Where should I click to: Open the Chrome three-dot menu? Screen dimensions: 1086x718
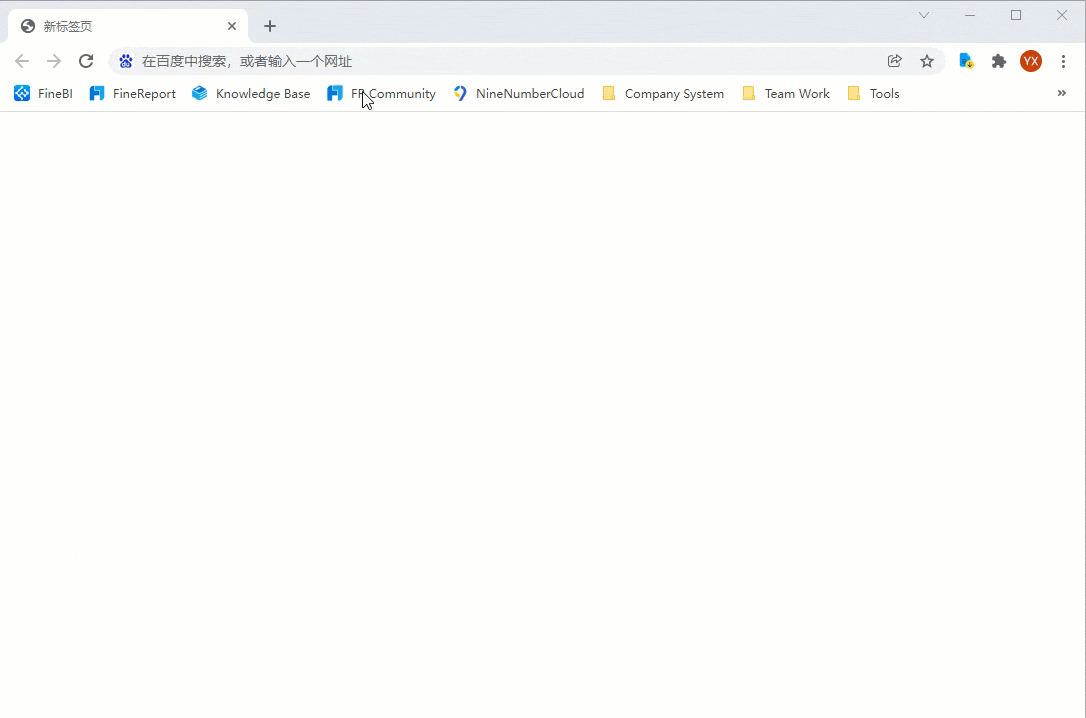1063,61
